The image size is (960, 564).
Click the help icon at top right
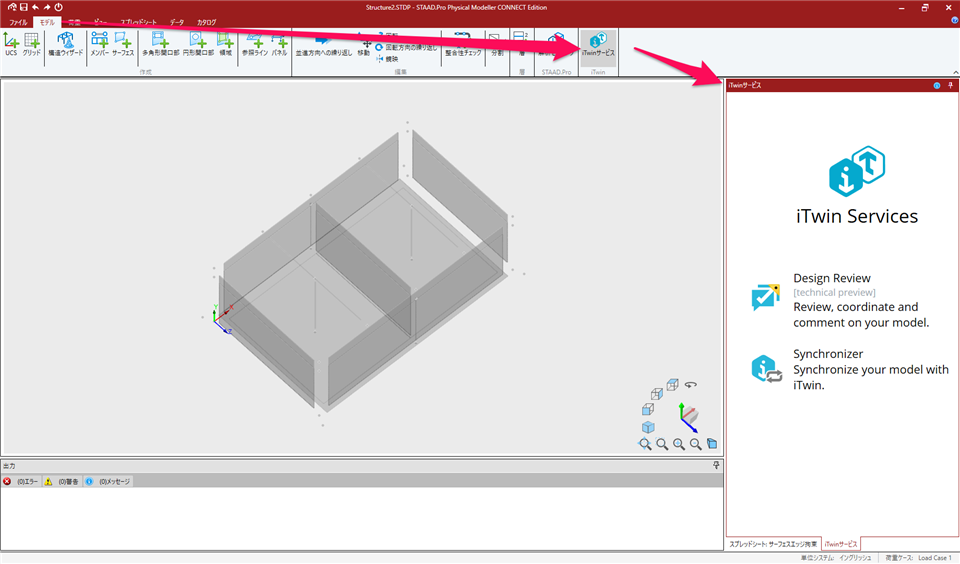click(x=954, y=20)
